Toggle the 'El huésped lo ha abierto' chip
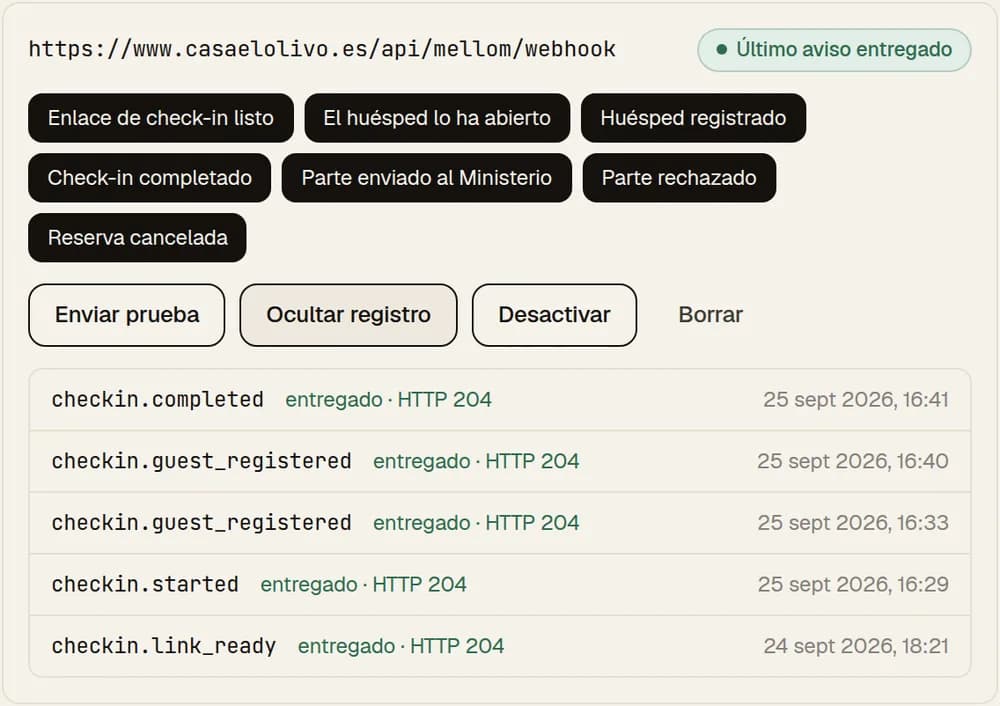 437,118
